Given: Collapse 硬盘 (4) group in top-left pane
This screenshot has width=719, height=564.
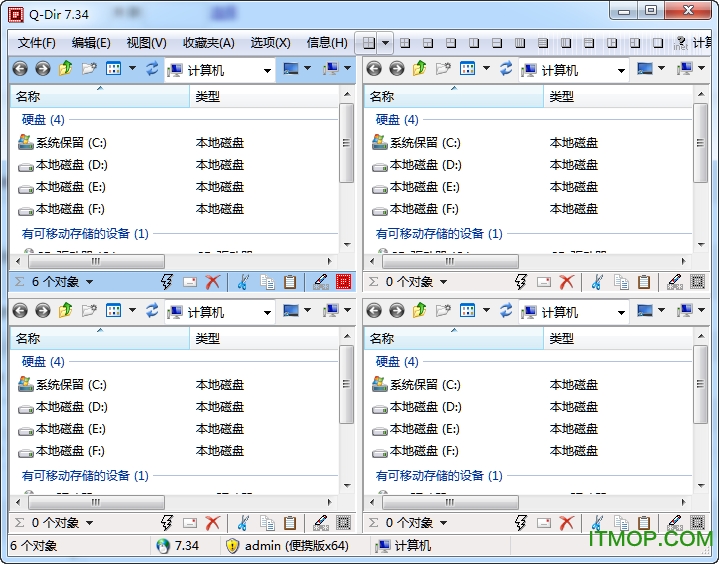Looking at the screenshot, I should pos(43,120).
